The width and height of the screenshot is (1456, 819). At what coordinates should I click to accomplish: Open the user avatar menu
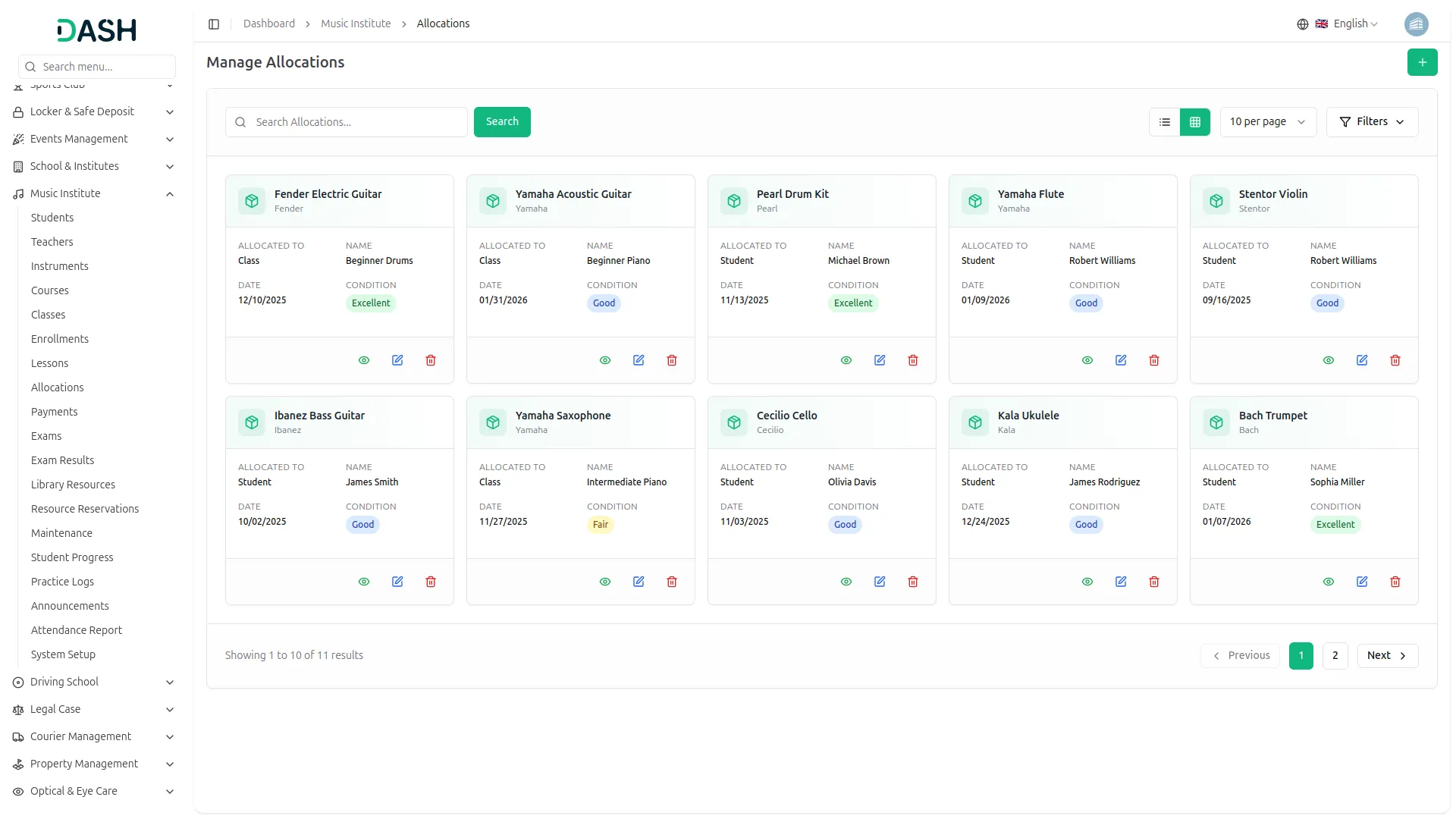coord(1416,24)
